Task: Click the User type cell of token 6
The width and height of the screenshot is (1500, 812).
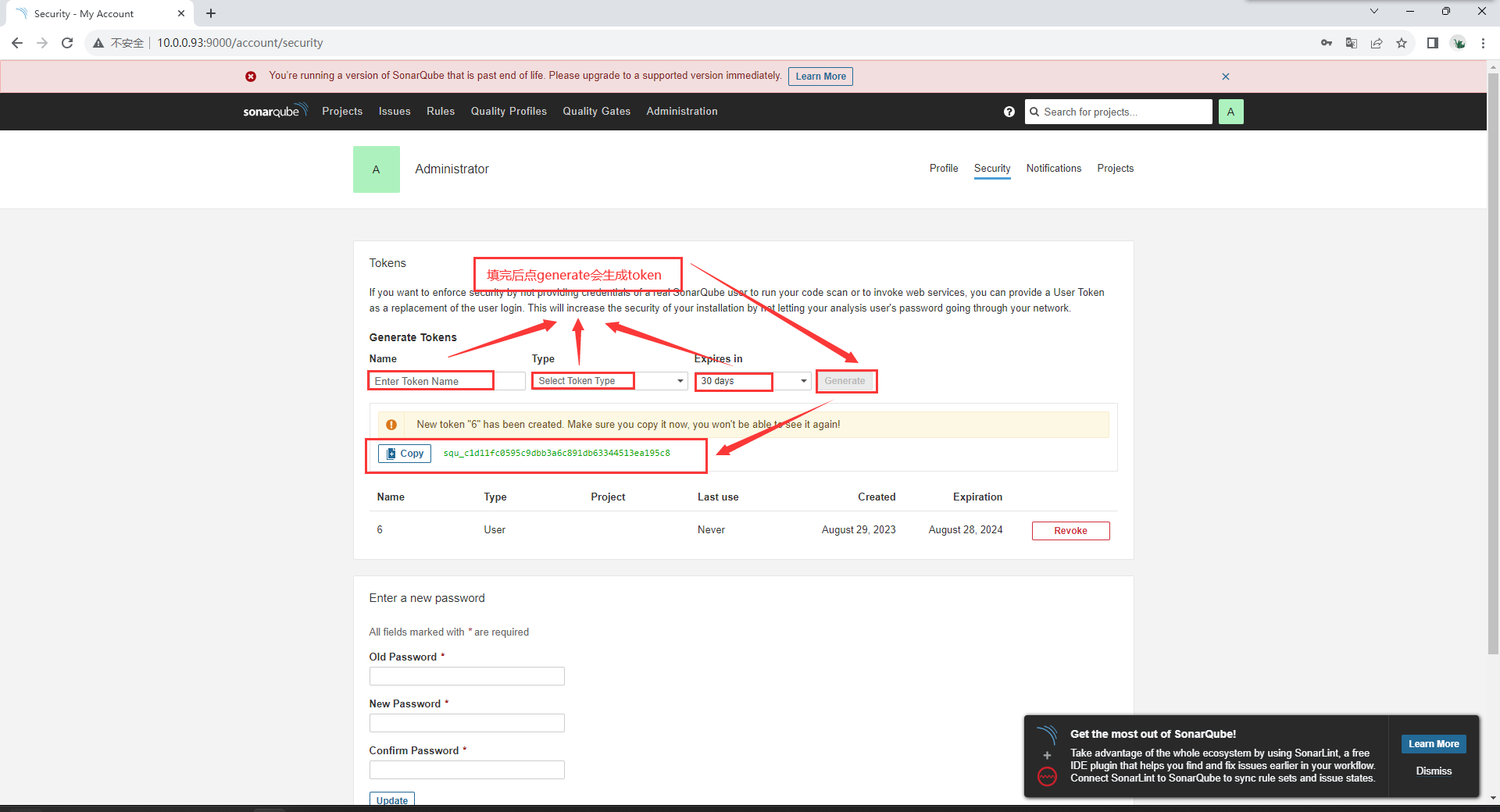Action: [495, 530]
